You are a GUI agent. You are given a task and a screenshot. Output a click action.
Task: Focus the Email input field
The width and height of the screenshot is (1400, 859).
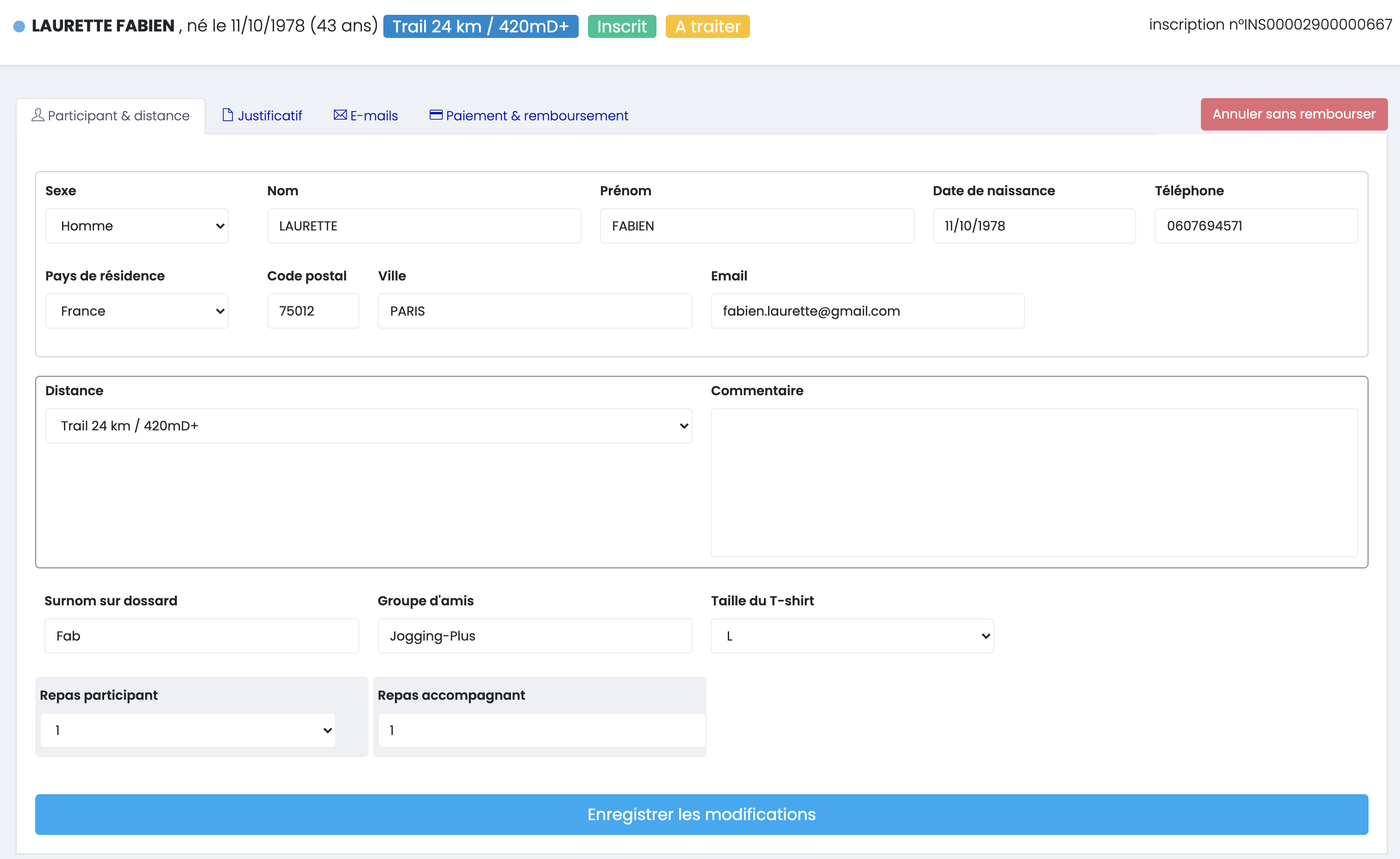coord(867,311)
